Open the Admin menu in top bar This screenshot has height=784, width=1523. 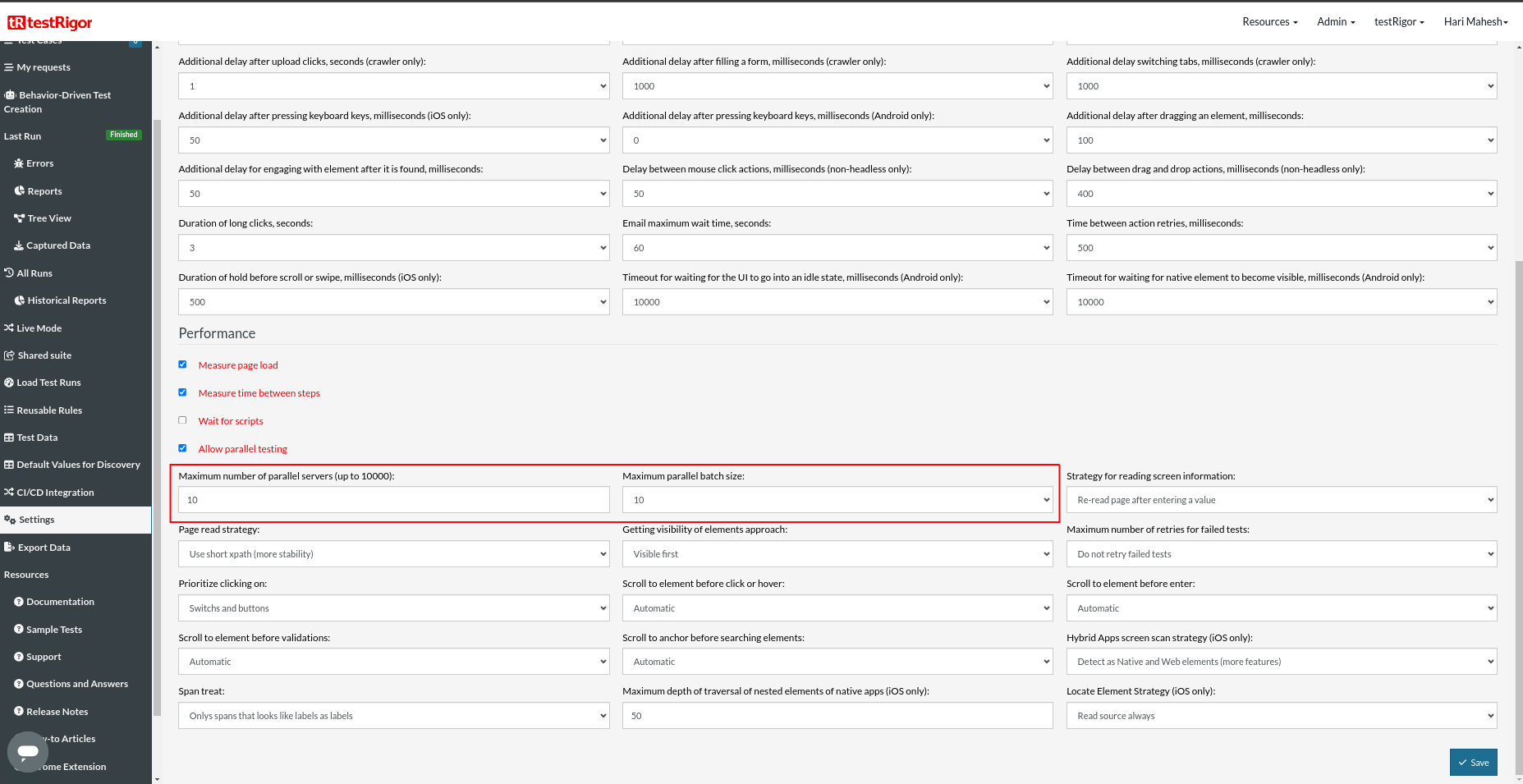pos(1336,22)
